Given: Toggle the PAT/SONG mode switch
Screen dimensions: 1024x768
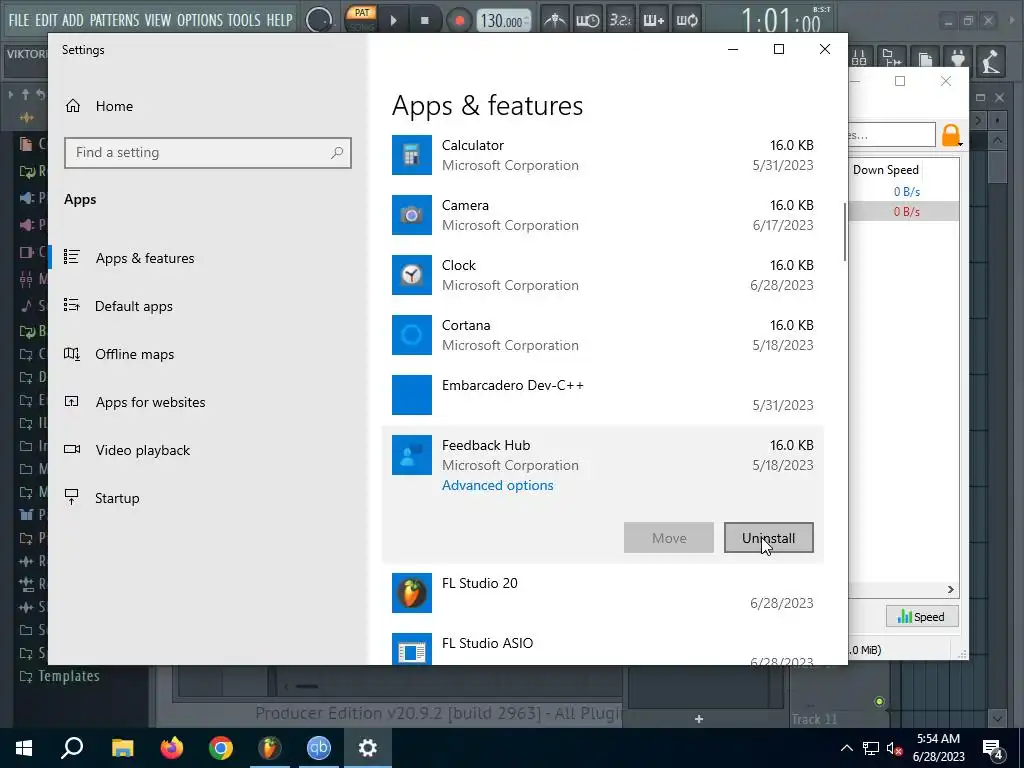Looking at the screenshot, I should 362,20.
